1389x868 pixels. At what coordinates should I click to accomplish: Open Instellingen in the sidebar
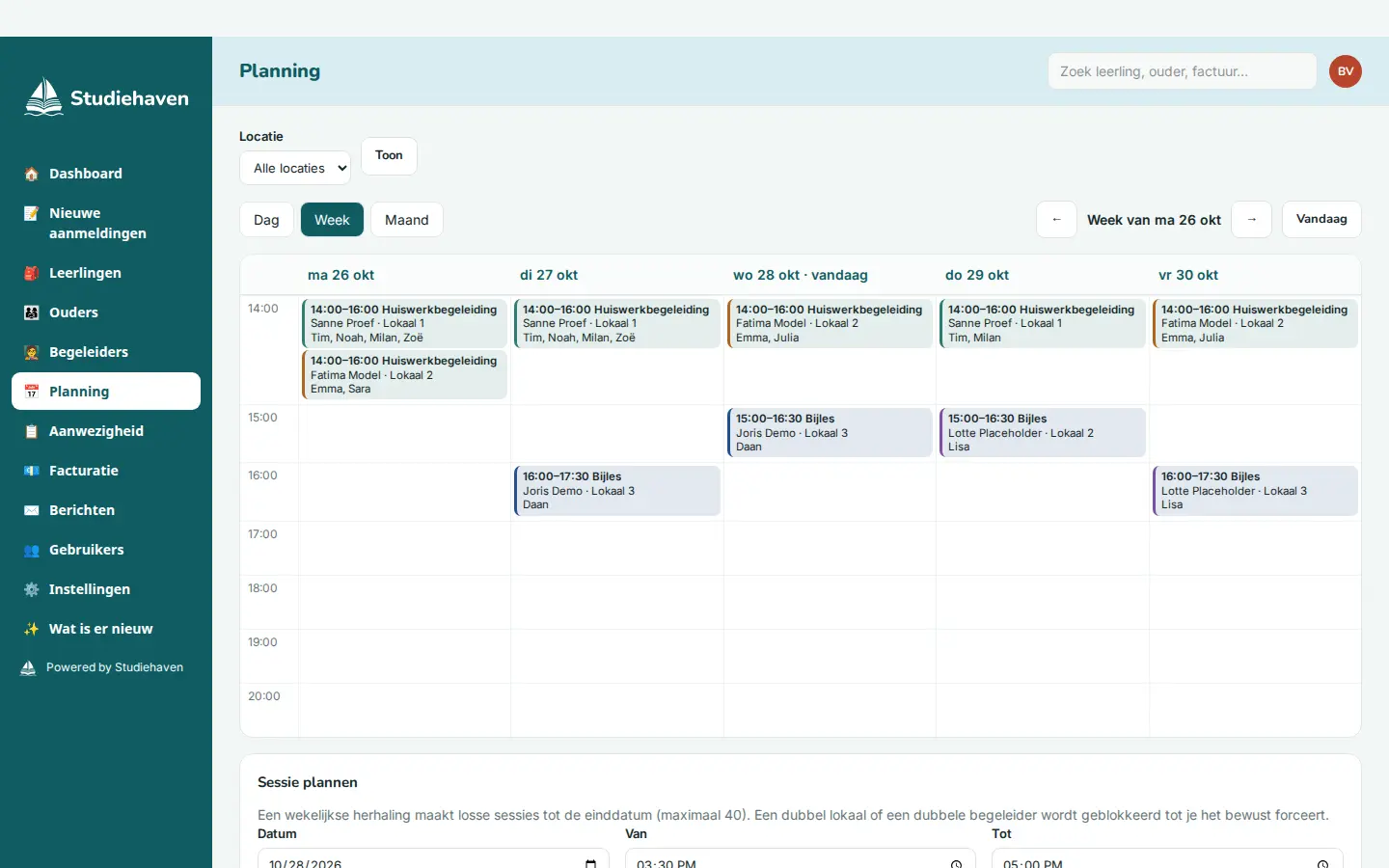(106, 589)
